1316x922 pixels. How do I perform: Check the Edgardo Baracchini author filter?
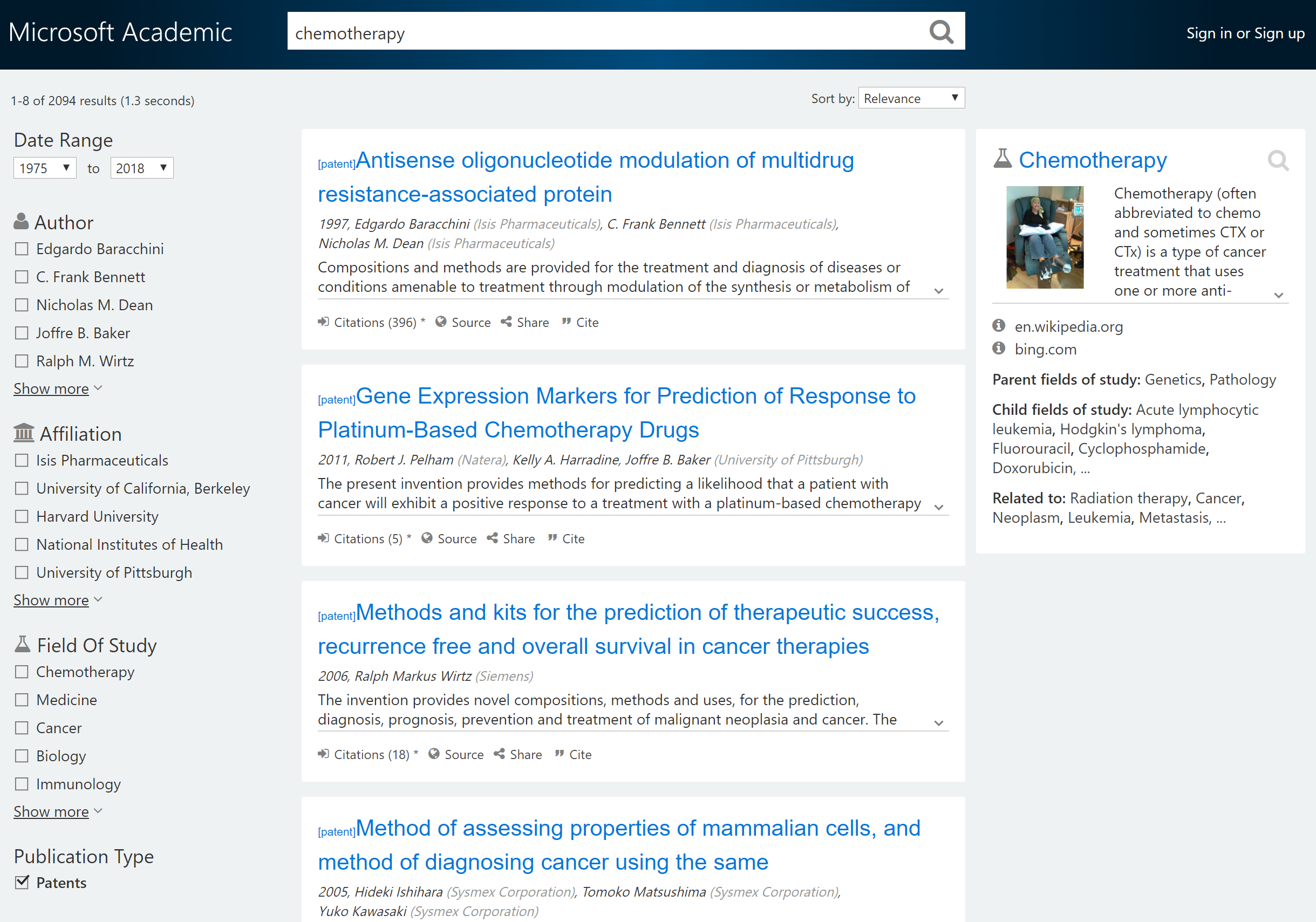tap(22, 249)
